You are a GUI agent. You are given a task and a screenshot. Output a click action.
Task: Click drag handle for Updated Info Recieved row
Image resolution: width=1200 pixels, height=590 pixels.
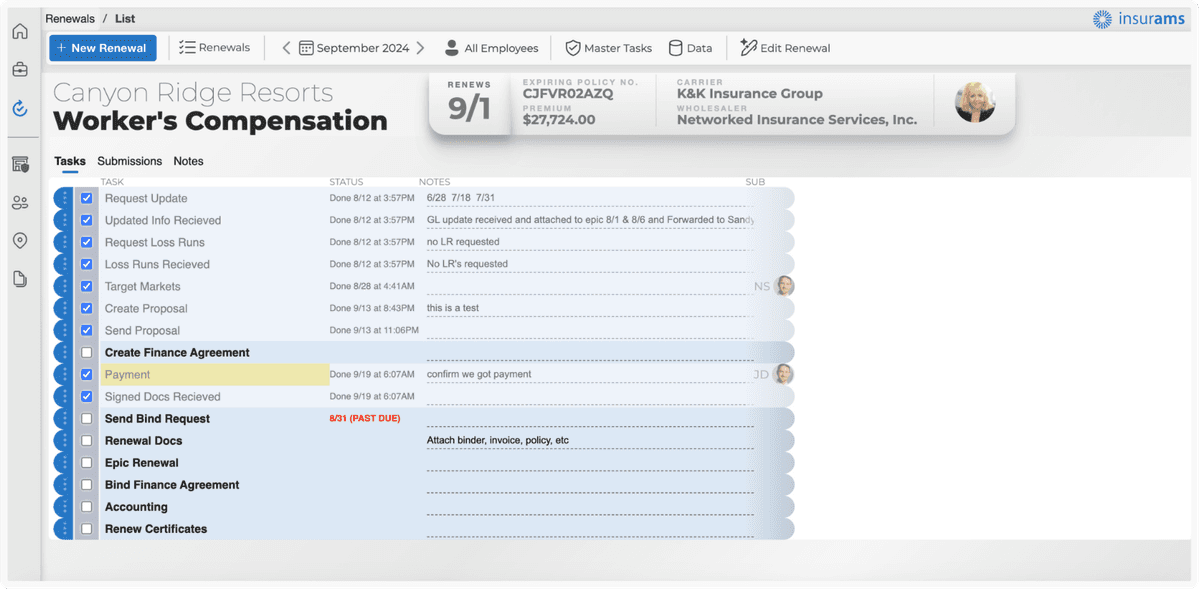pyautogui.click(x=64, y=220)
